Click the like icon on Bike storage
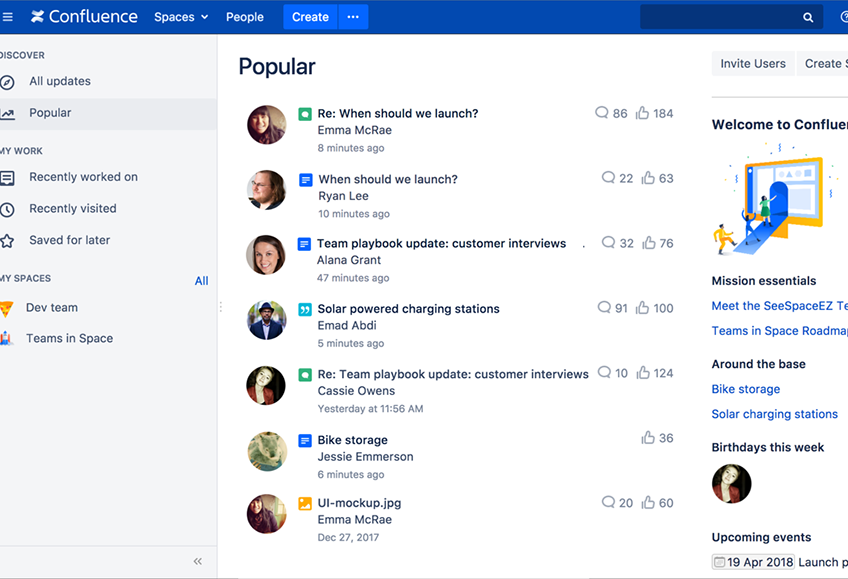The height and width of the screenshot is (579, 848). [x=648, y=438]
